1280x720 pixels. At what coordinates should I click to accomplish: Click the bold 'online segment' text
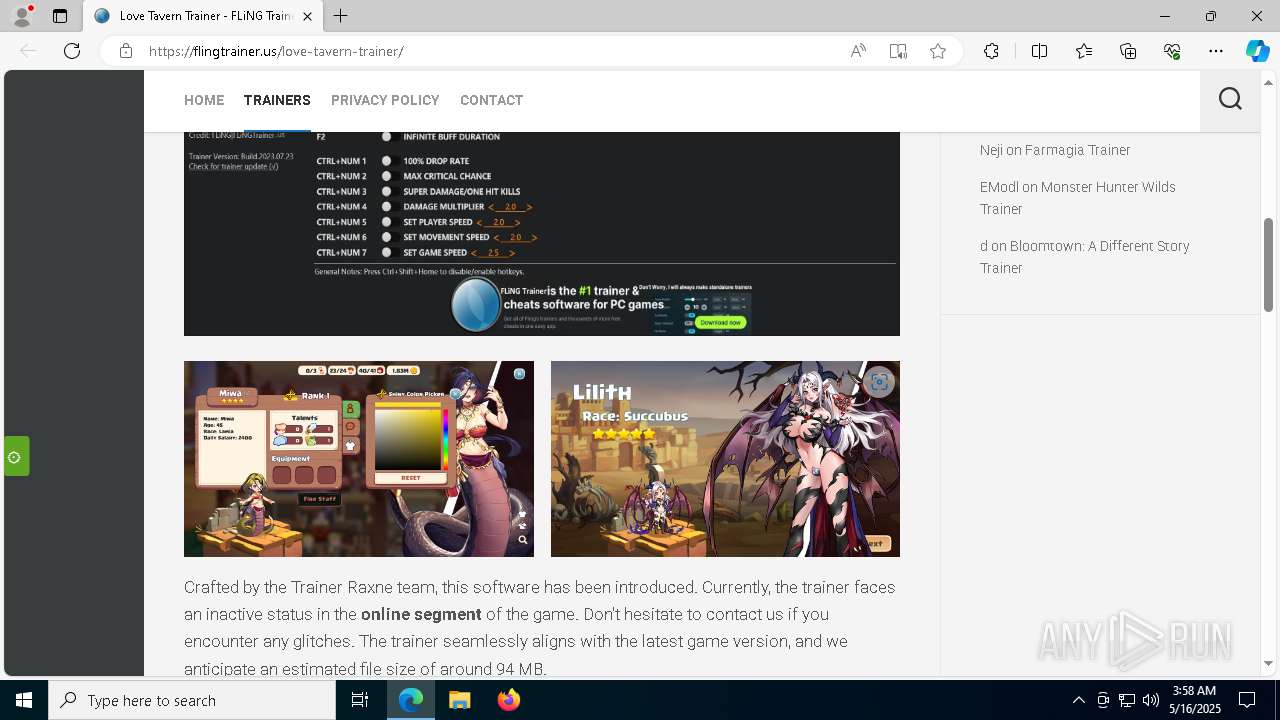point(421,614)
